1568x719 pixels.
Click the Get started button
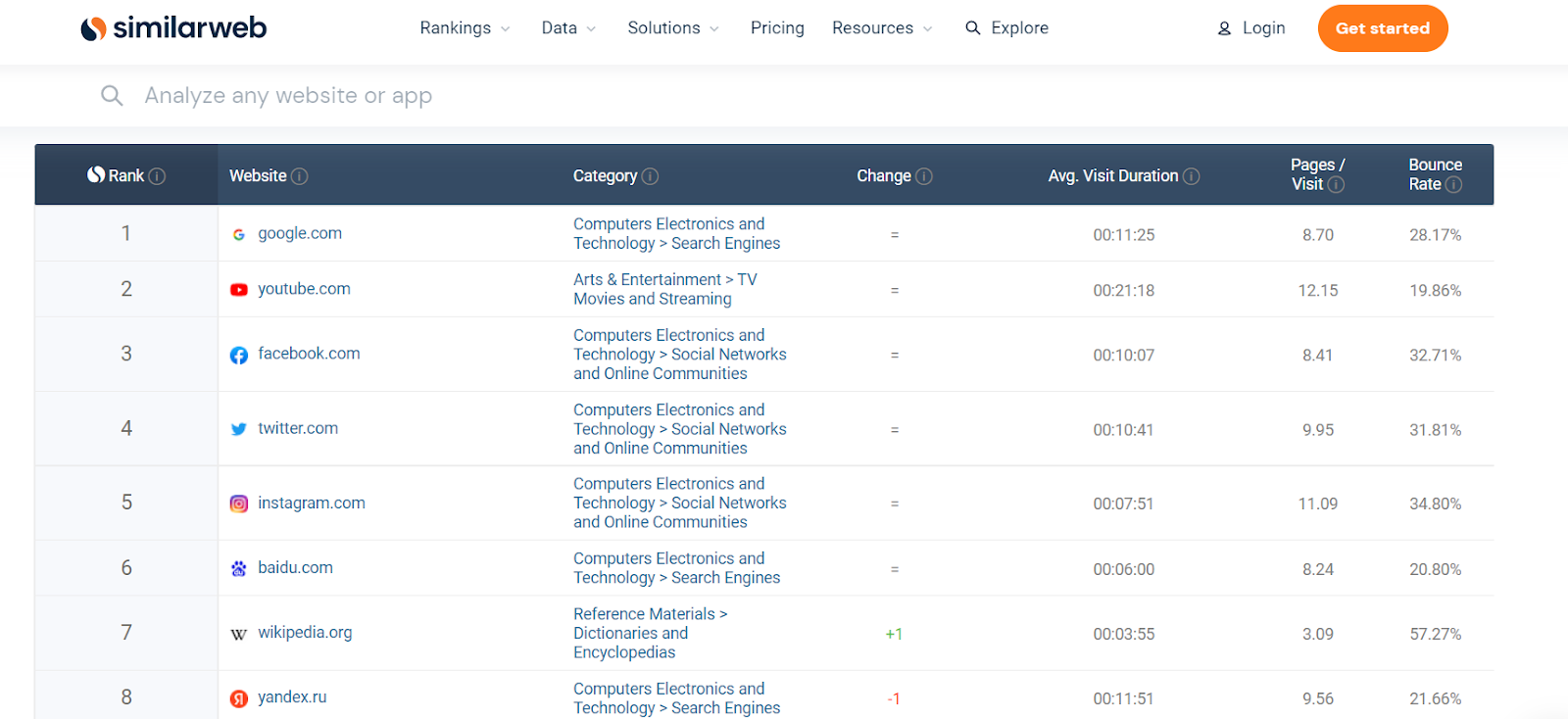(x=1383, y=28)
